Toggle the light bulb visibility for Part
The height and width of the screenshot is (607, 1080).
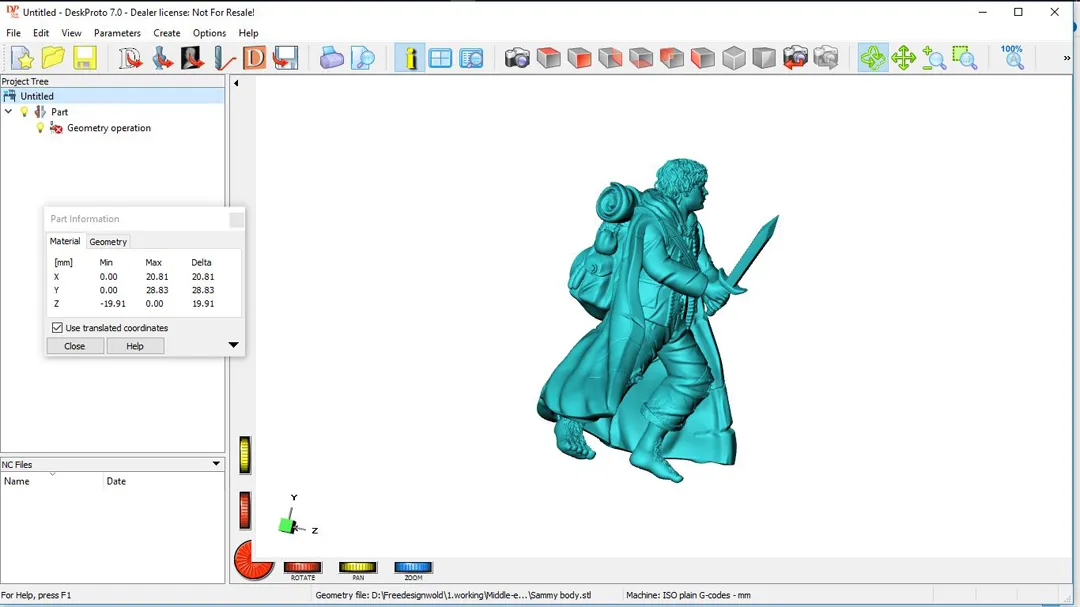[24, 112]
